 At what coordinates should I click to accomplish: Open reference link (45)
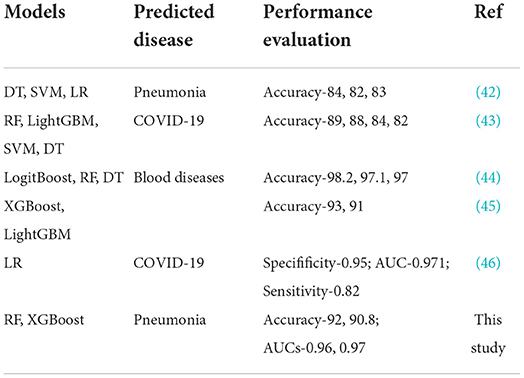pos(488,206)
